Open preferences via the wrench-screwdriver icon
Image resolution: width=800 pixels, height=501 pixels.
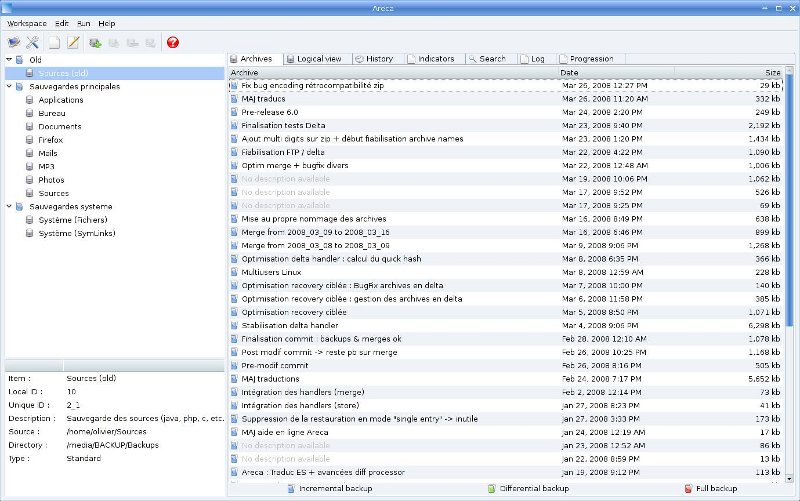pos(33,42)
